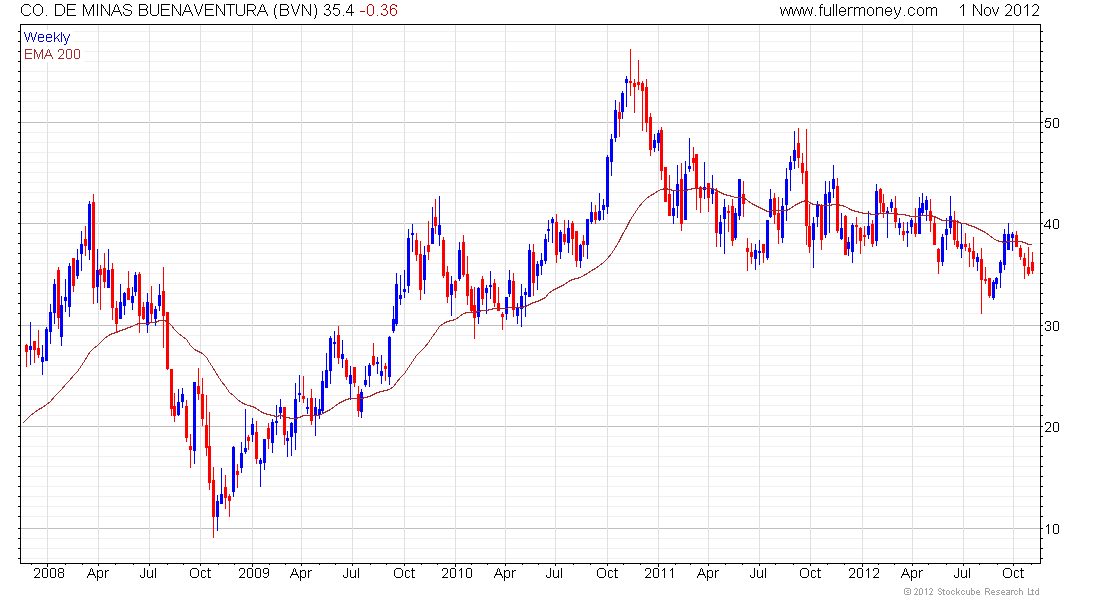Select the 2010 year marker on time axis
The height and width of the screenshot is (600, 1100).
click(456, 574)
